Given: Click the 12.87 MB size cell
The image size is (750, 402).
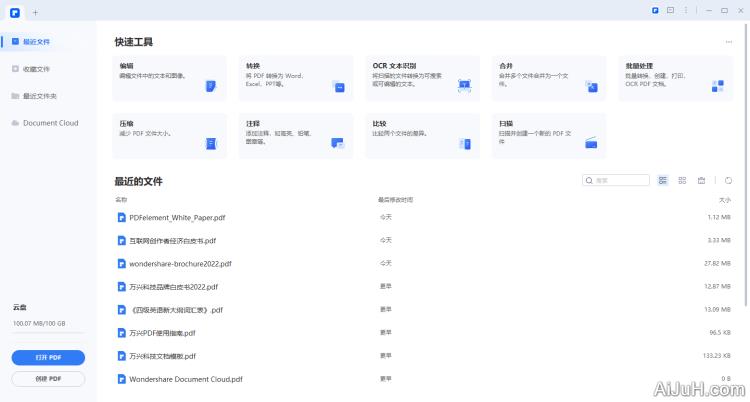Looking at the screenshot, I should pos(717,287).
